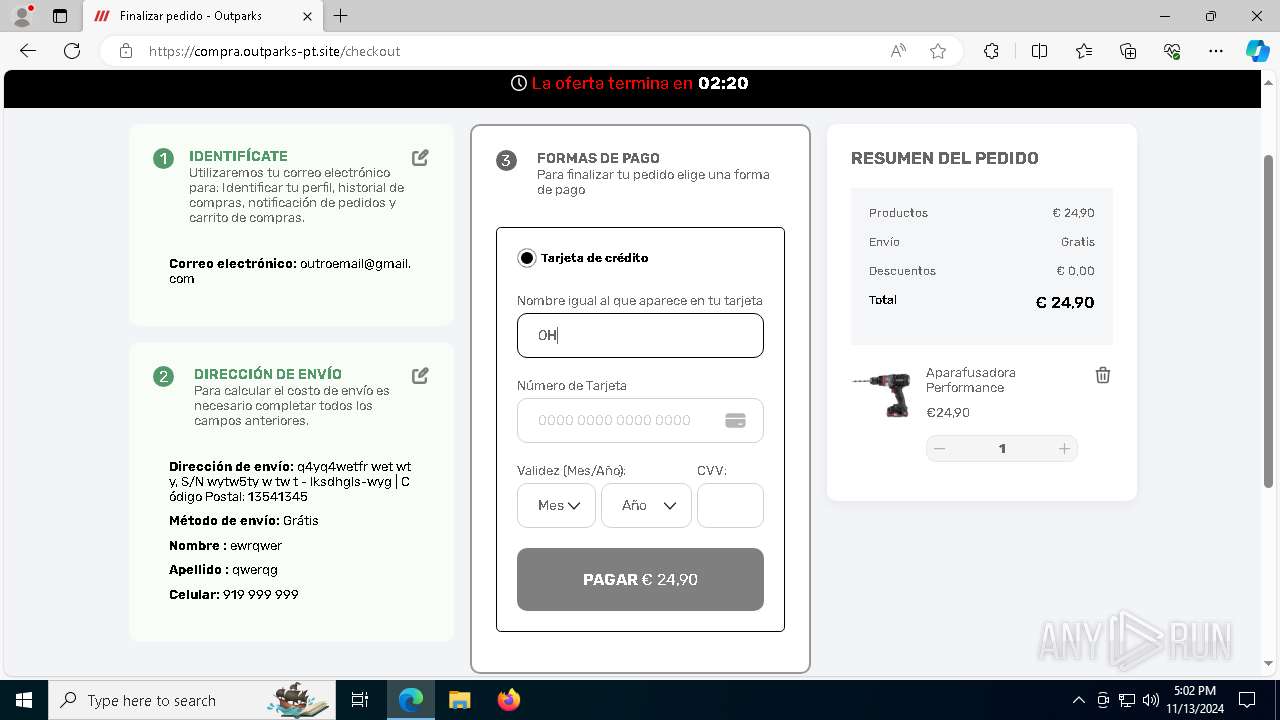Click the credit card icon in number field
Screen dimensions: 1280x720
pos(735,421)
